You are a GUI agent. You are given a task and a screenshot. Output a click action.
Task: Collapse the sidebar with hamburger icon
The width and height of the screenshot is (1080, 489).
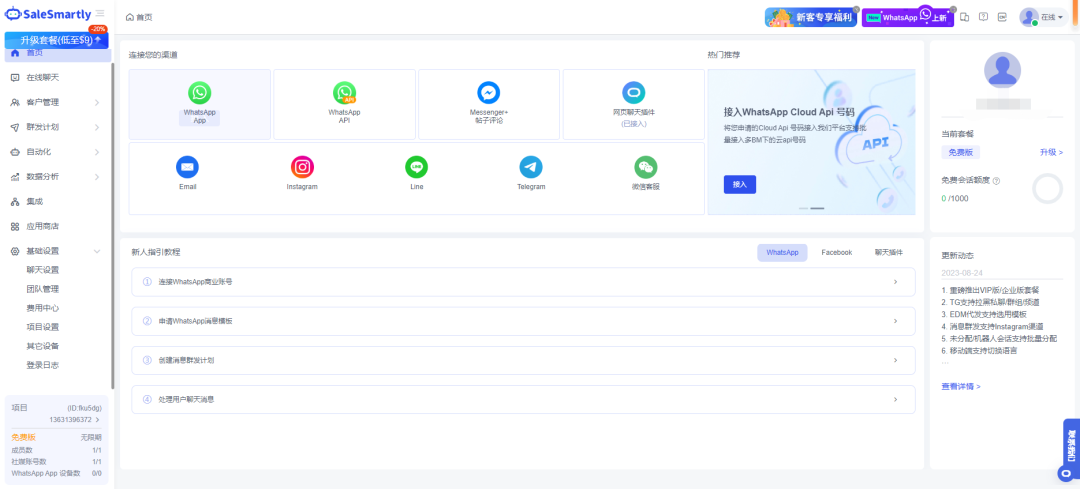point(100,13)
